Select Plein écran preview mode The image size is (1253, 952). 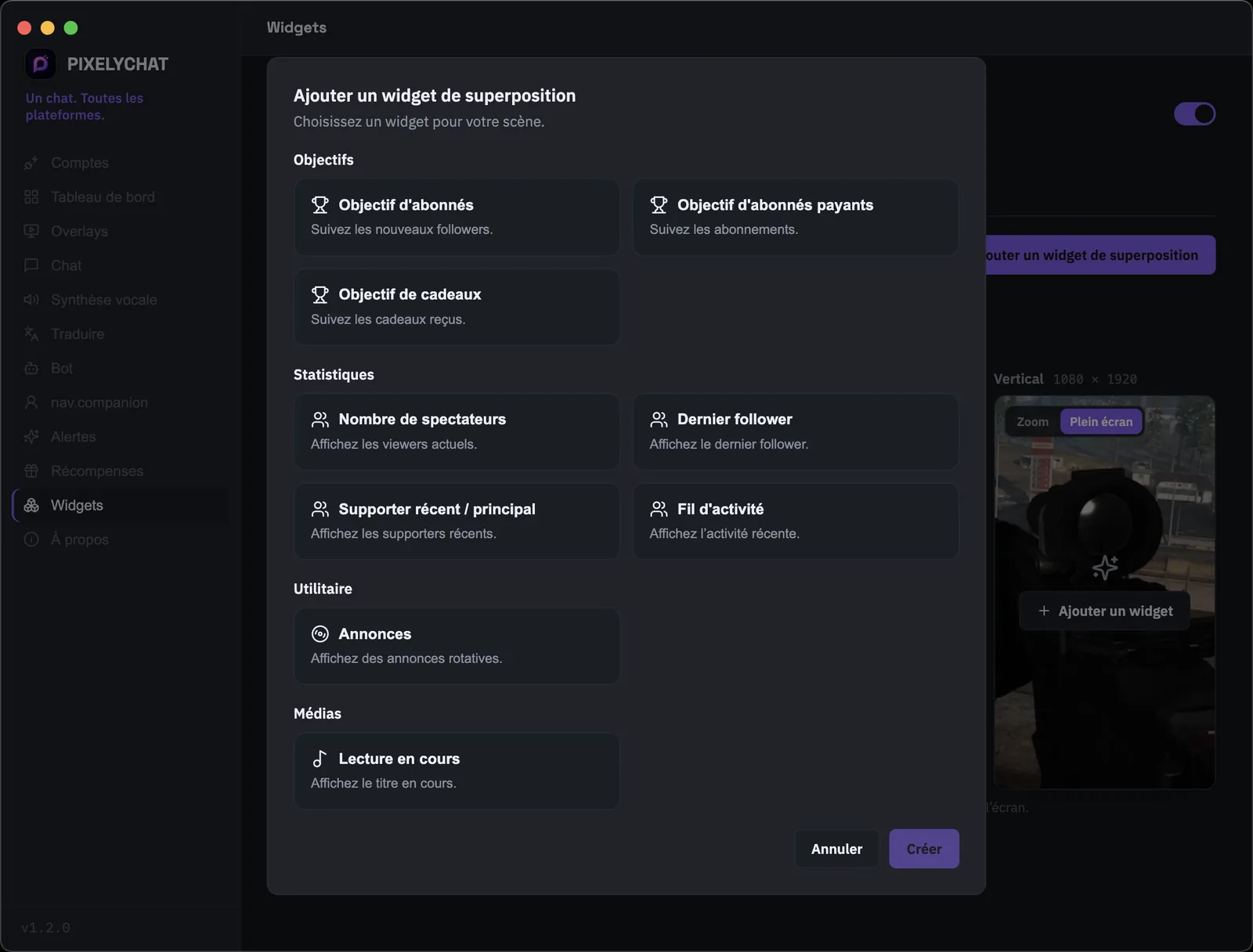(1101, 422)
